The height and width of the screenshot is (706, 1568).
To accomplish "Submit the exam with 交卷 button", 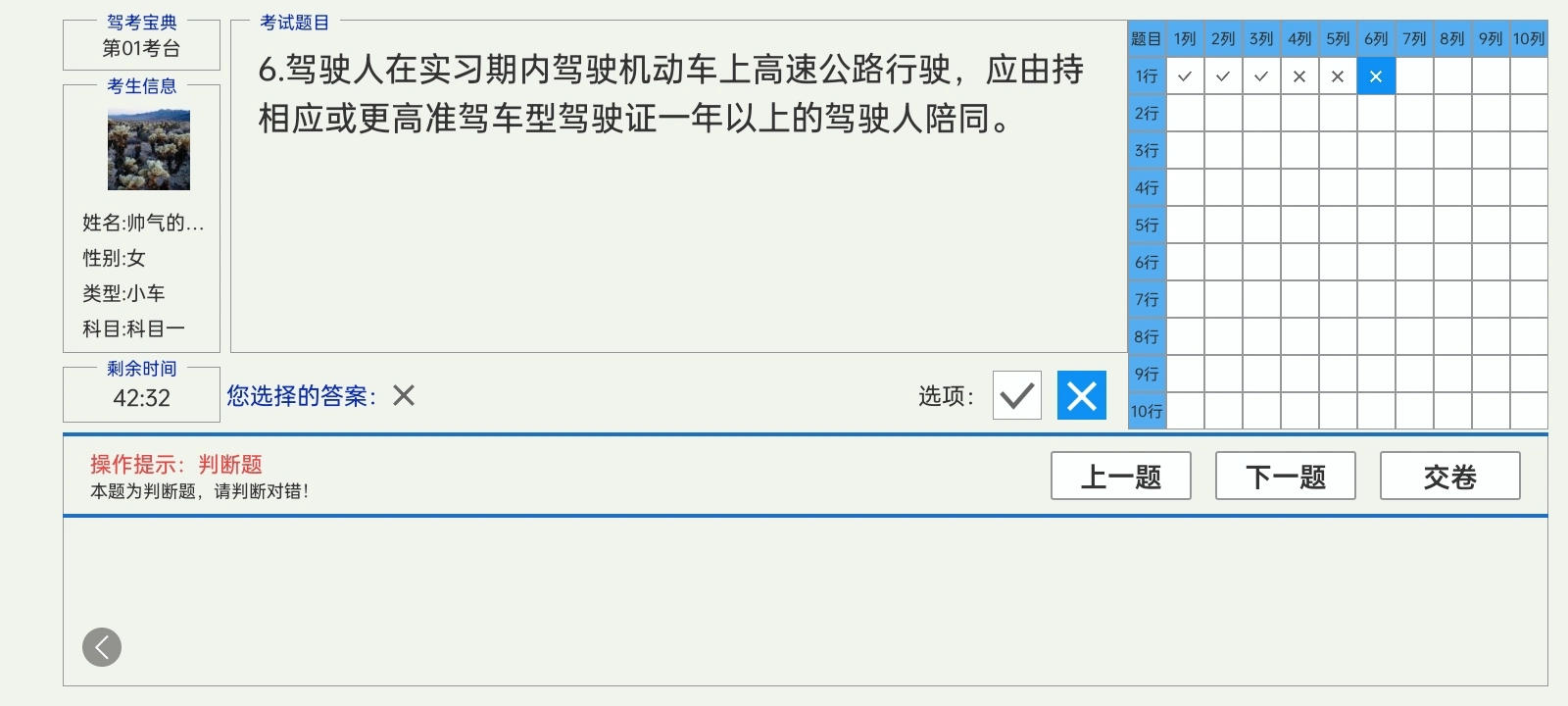I will 1450,476.
